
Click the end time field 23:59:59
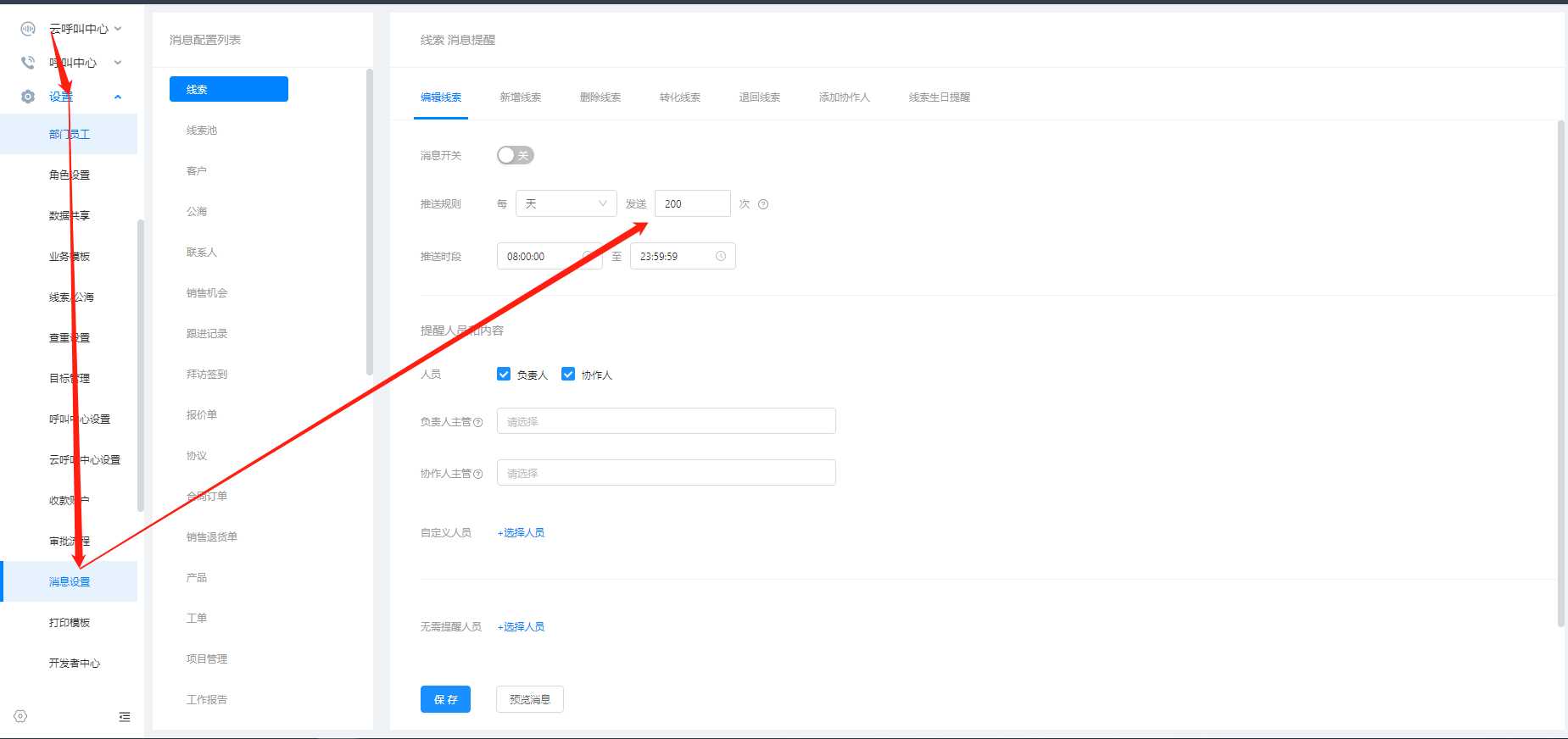(x=683, y=256)
